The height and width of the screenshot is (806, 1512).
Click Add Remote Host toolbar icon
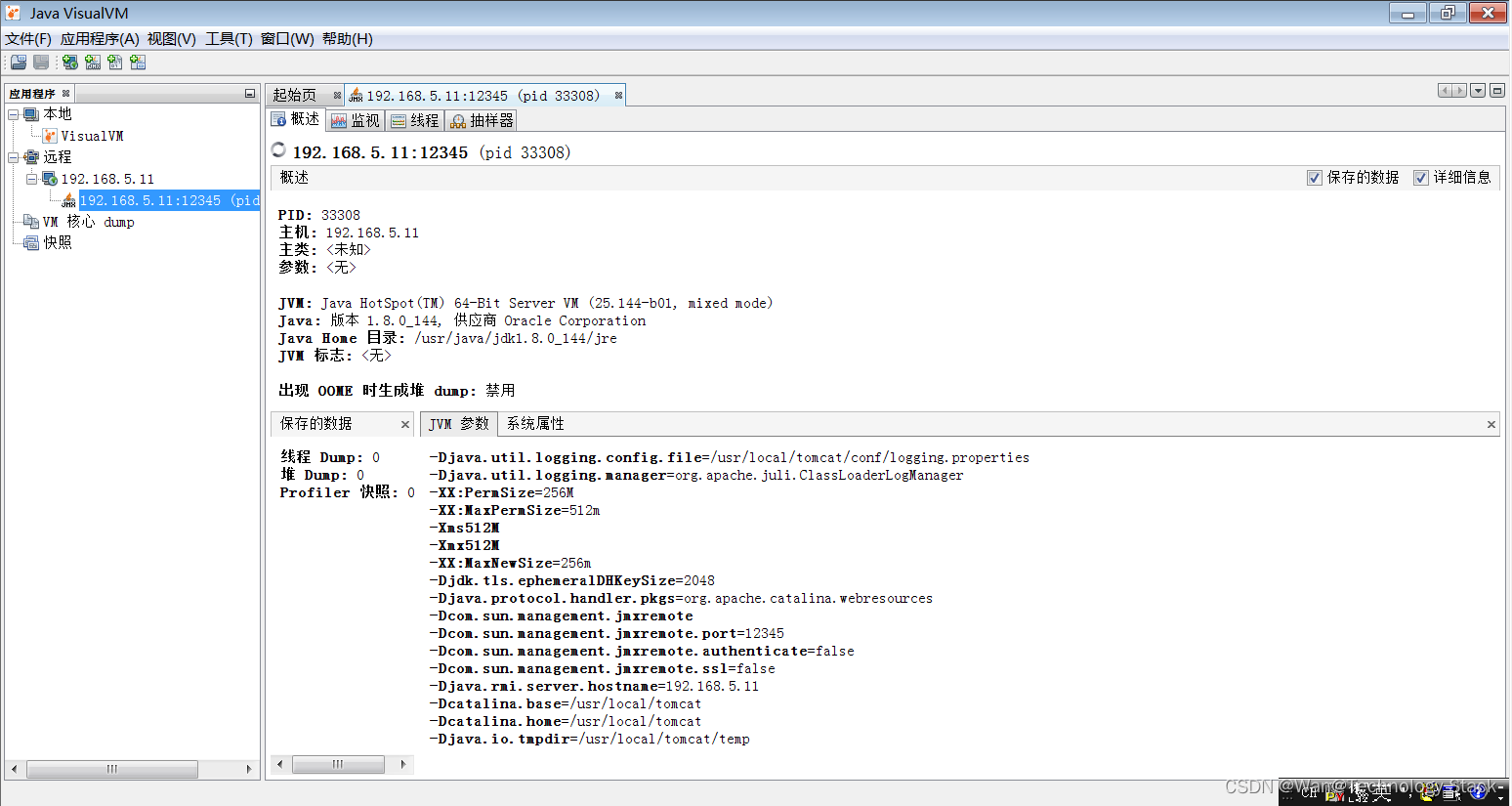[x=70, y=62]
